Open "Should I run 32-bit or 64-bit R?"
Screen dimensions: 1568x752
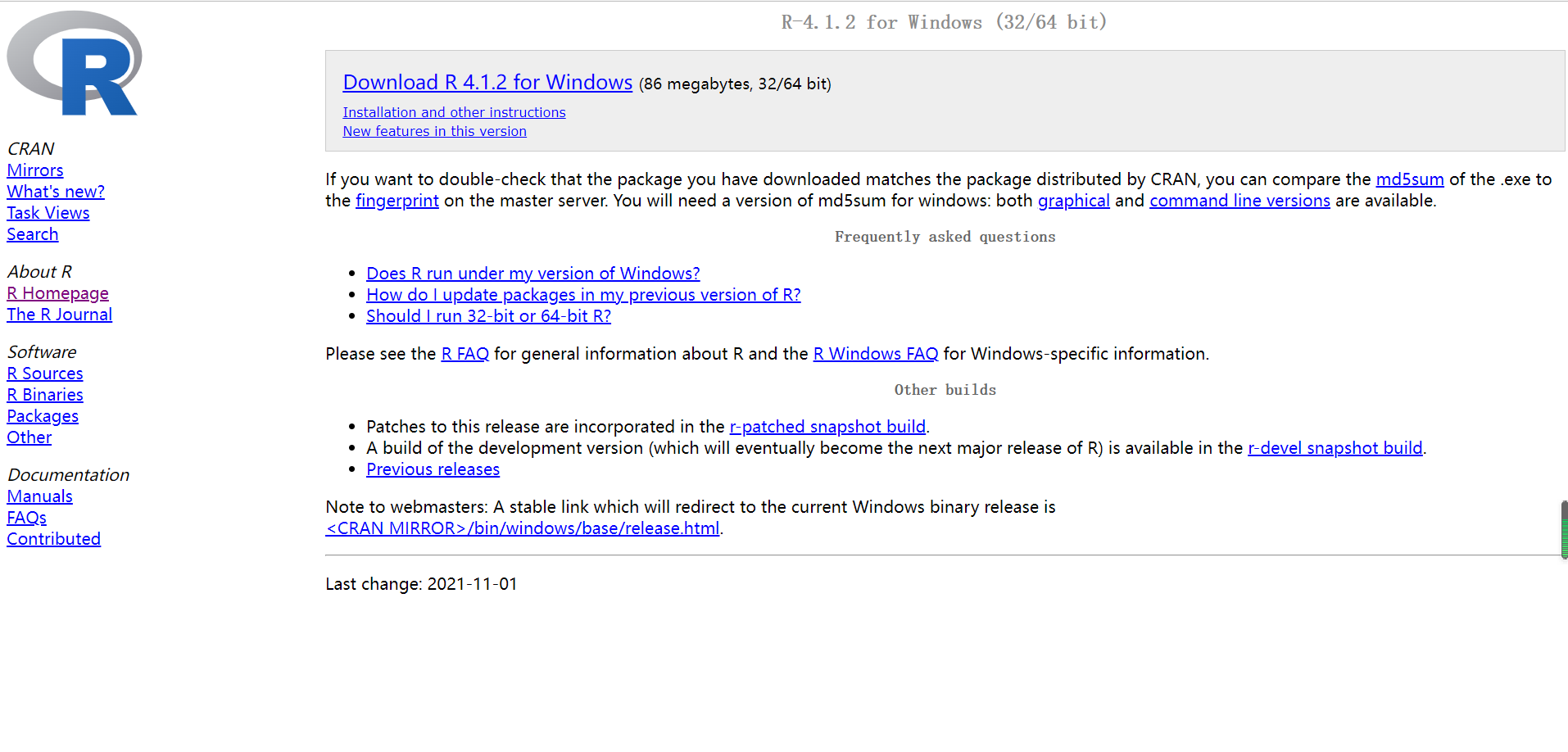pos(488,316)
